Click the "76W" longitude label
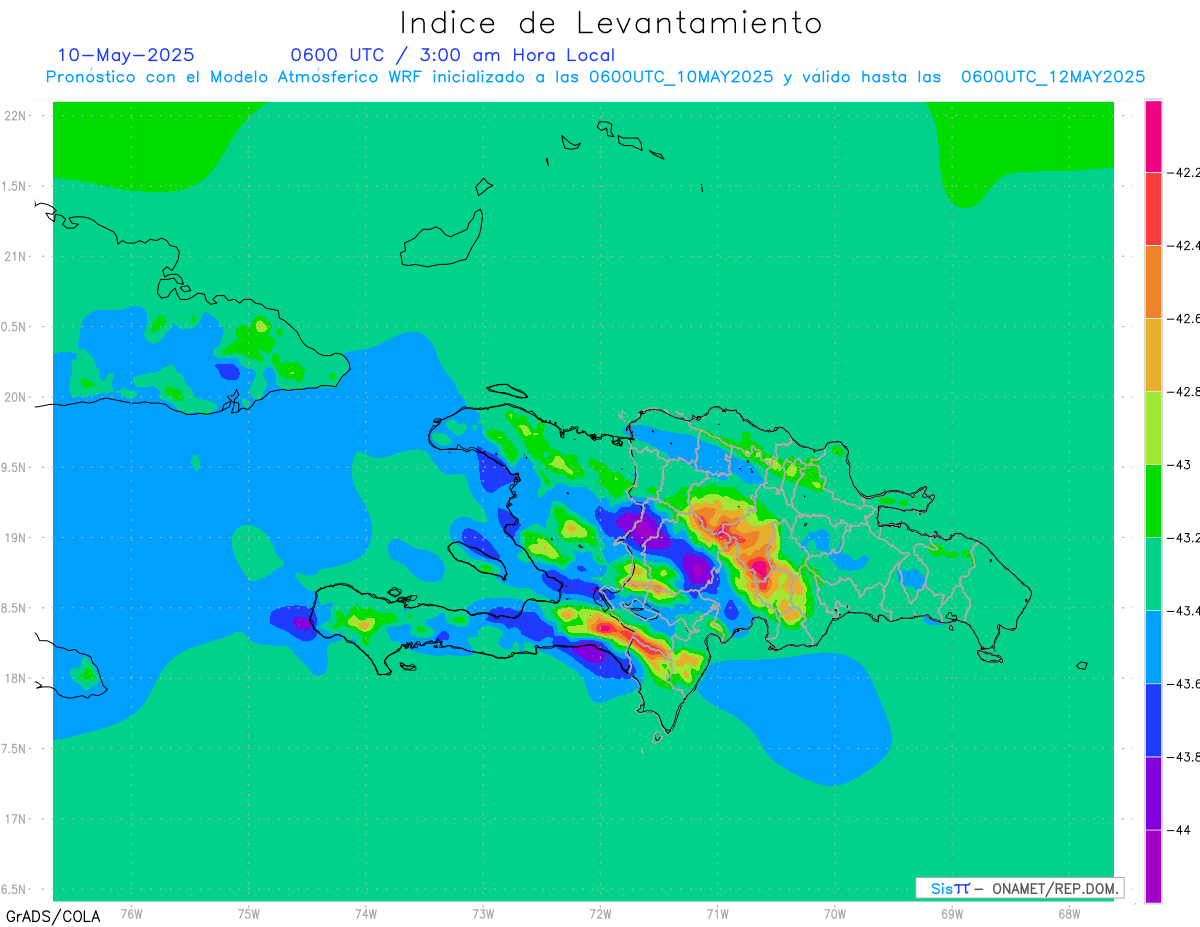Screen dimensions: 1200x927 click(x=131, y=914)
